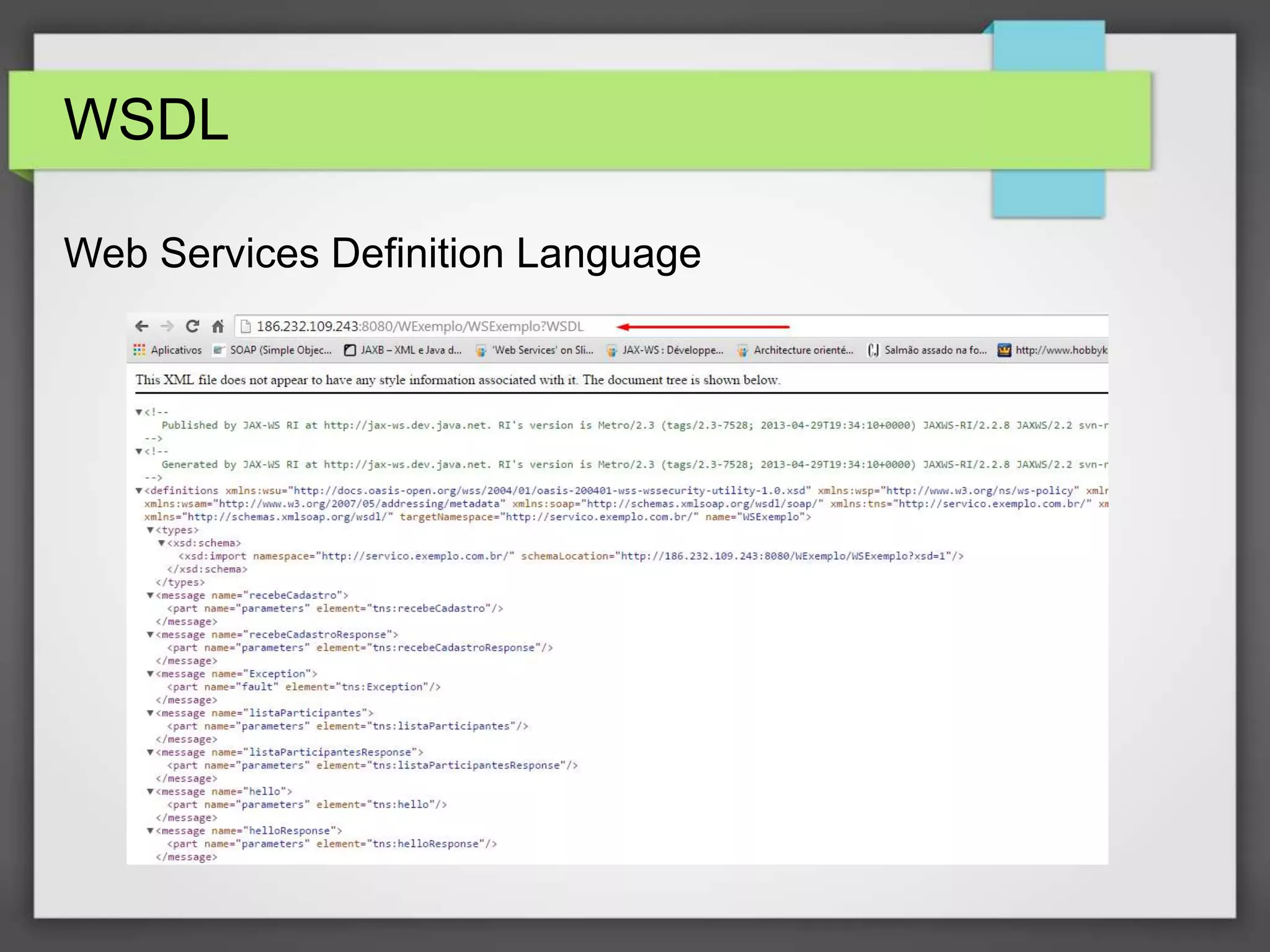Collapse message name="recebeCadastroResponse" node
The width and height of the screenshot is (1270, 952).
pos(150,635)
